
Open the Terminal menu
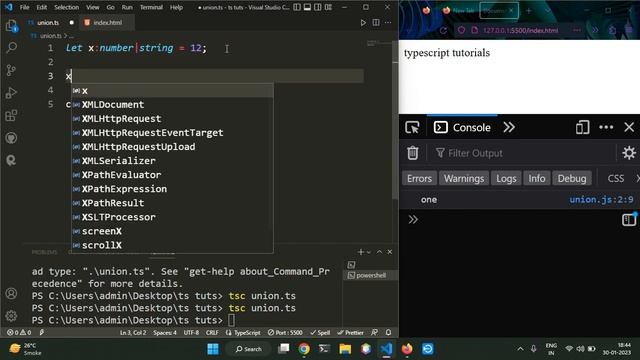(151, 7)
